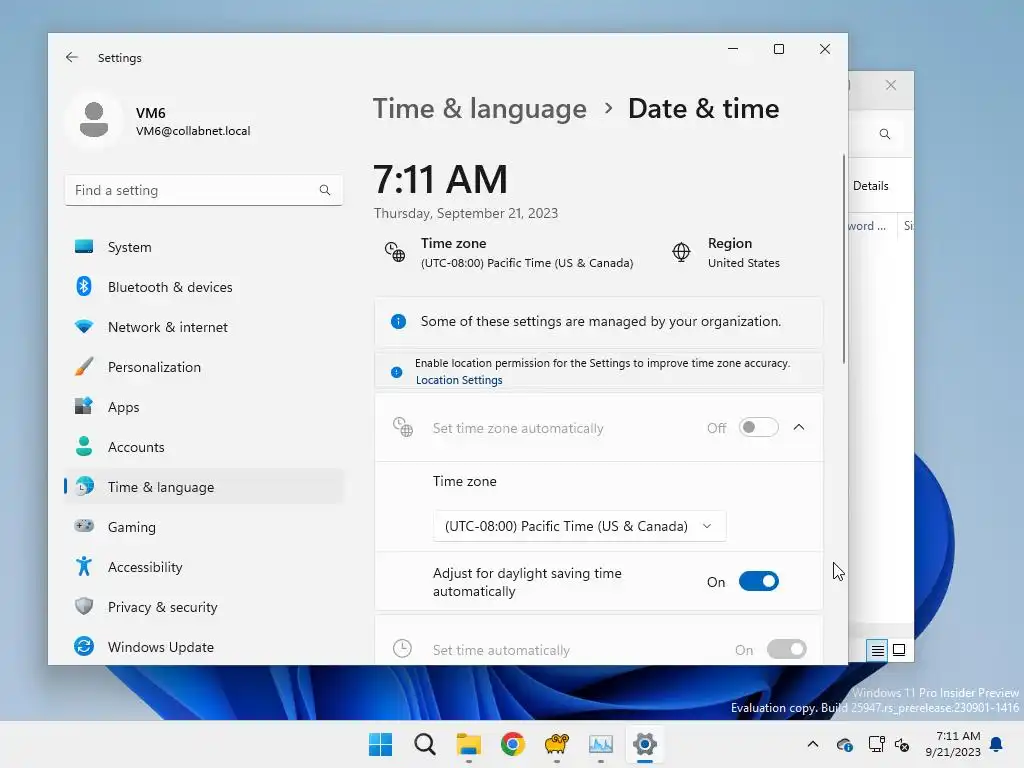The image size is (1024, 768).
Task: Collapse the Set time zone automatically section
Action: click(799, 427)
